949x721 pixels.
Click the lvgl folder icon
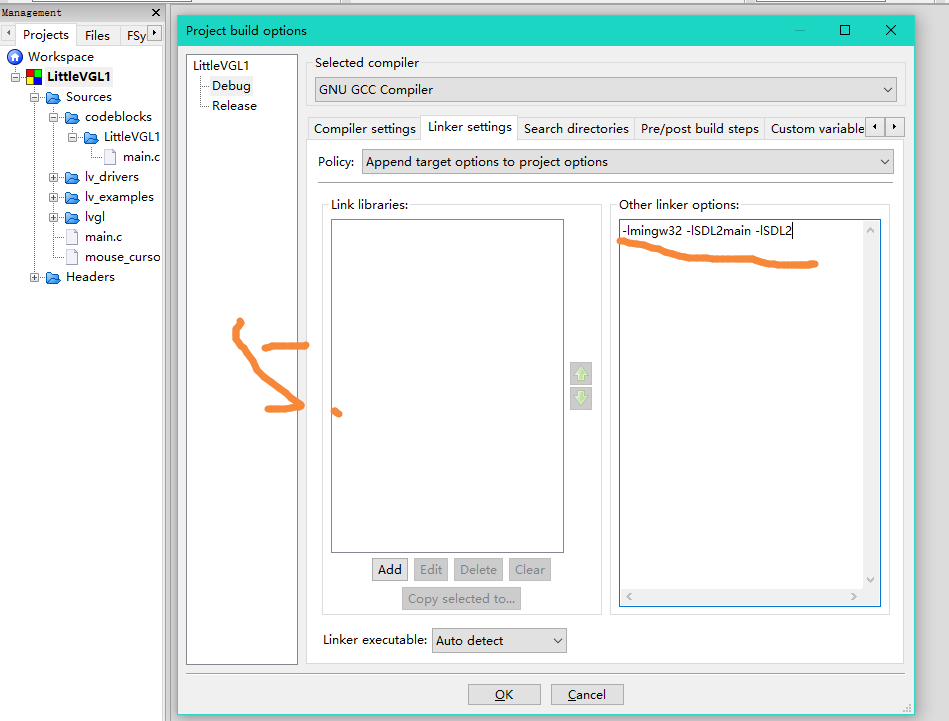point(72,217)
